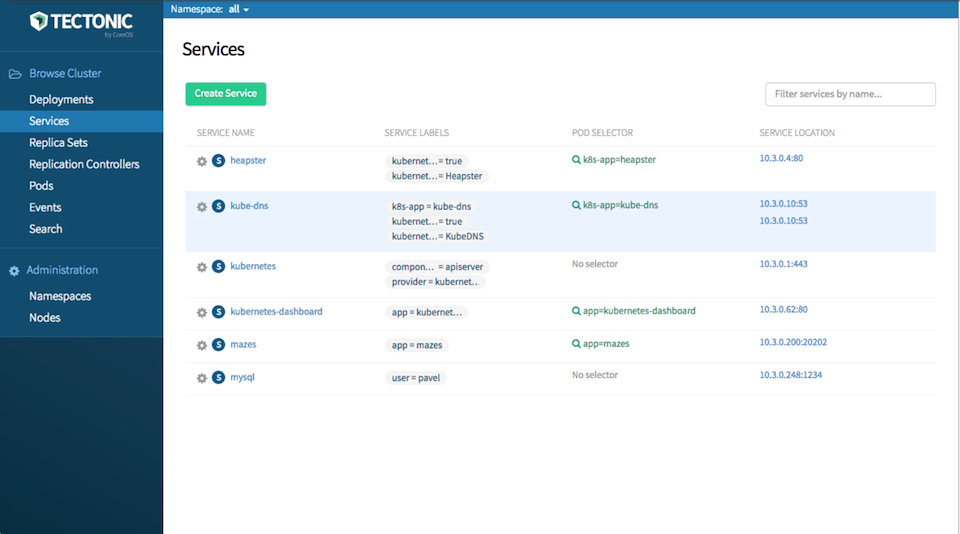The width and height of the screenshot is (960, 534).
Task: Open the gear menu for kube-dns
Action: coord(201,207)
